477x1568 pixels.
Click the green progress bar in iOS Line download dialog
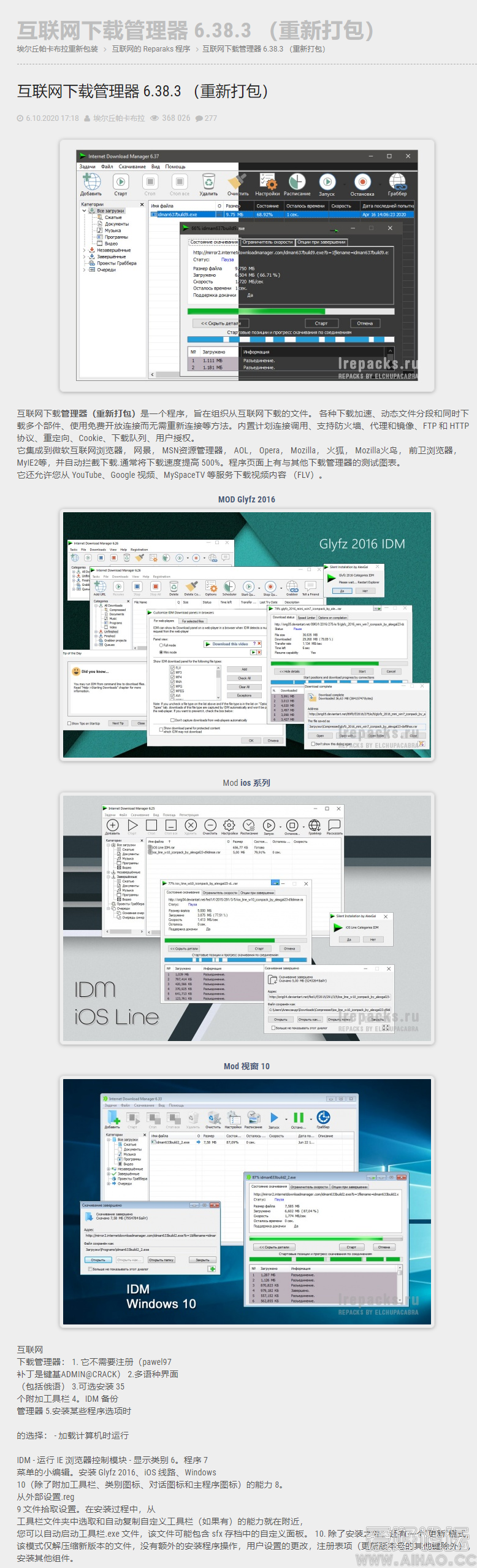[x=236, y=940]
